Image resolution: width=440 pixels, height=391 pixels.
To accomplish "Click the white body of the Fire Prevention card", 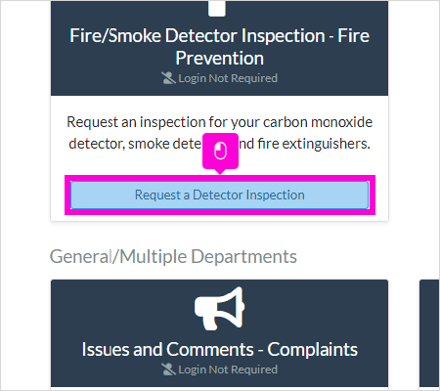I will (220, 158).
